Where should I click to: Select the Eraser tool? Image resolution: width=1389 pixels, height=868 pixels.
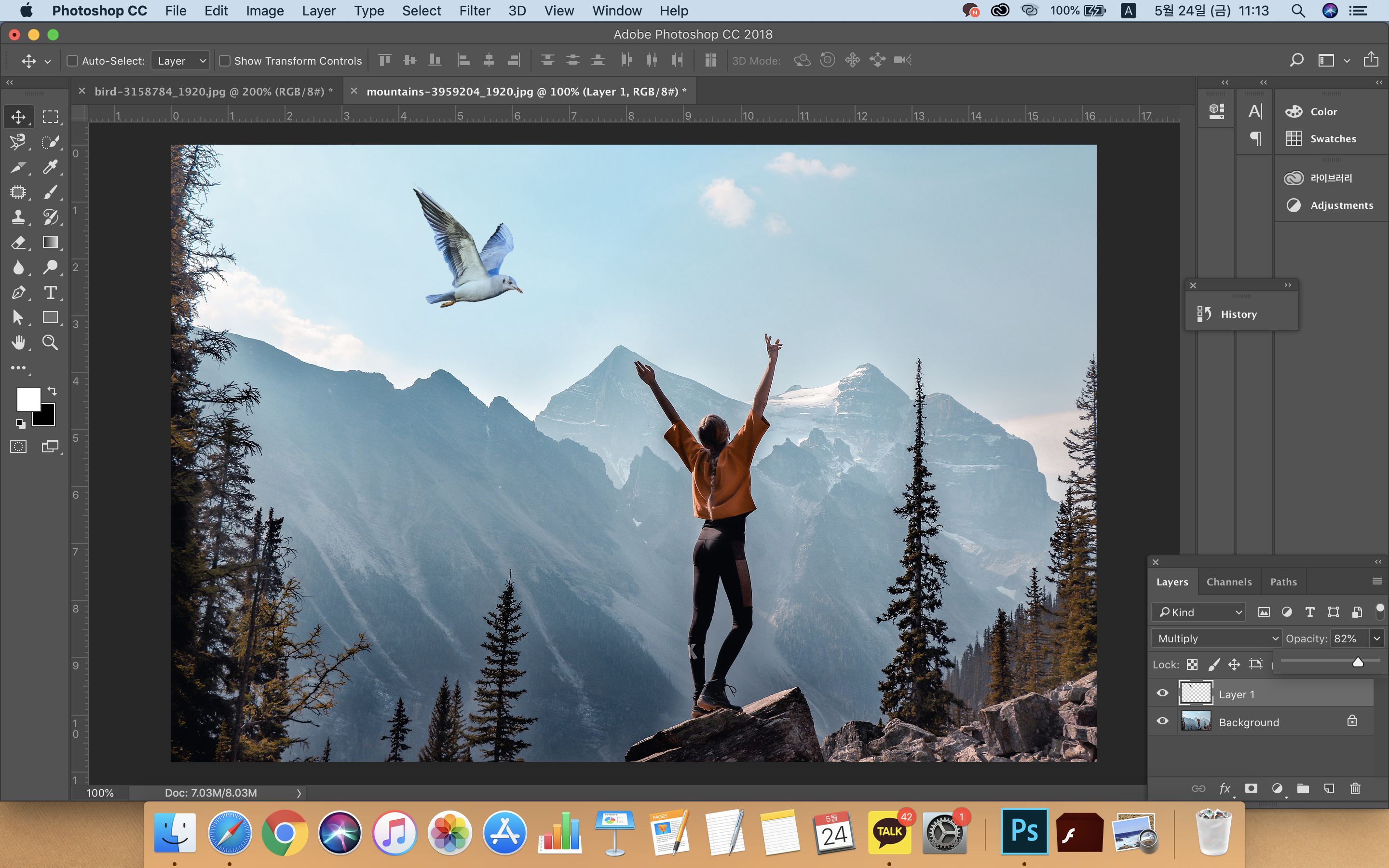pos(18,242)
